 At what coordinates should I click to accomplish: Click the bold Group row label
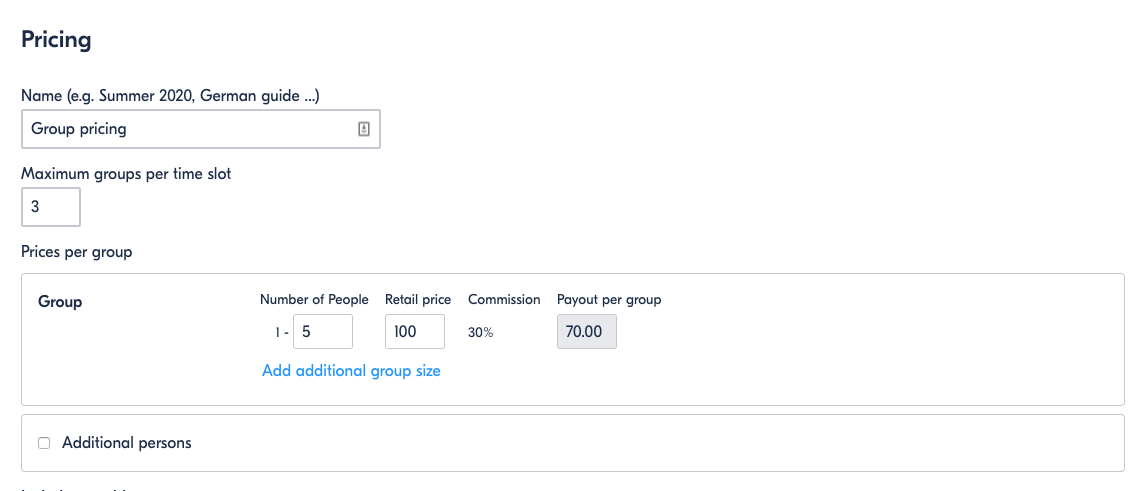60,302
